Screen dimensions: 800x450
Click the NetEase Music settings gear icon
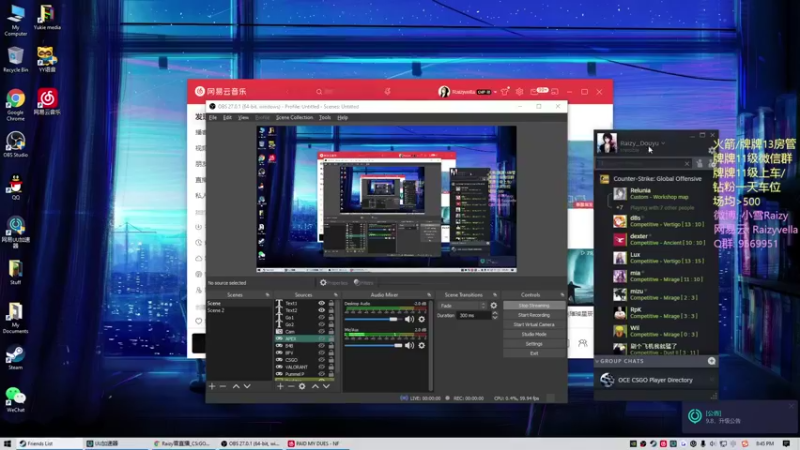[519, 92]
